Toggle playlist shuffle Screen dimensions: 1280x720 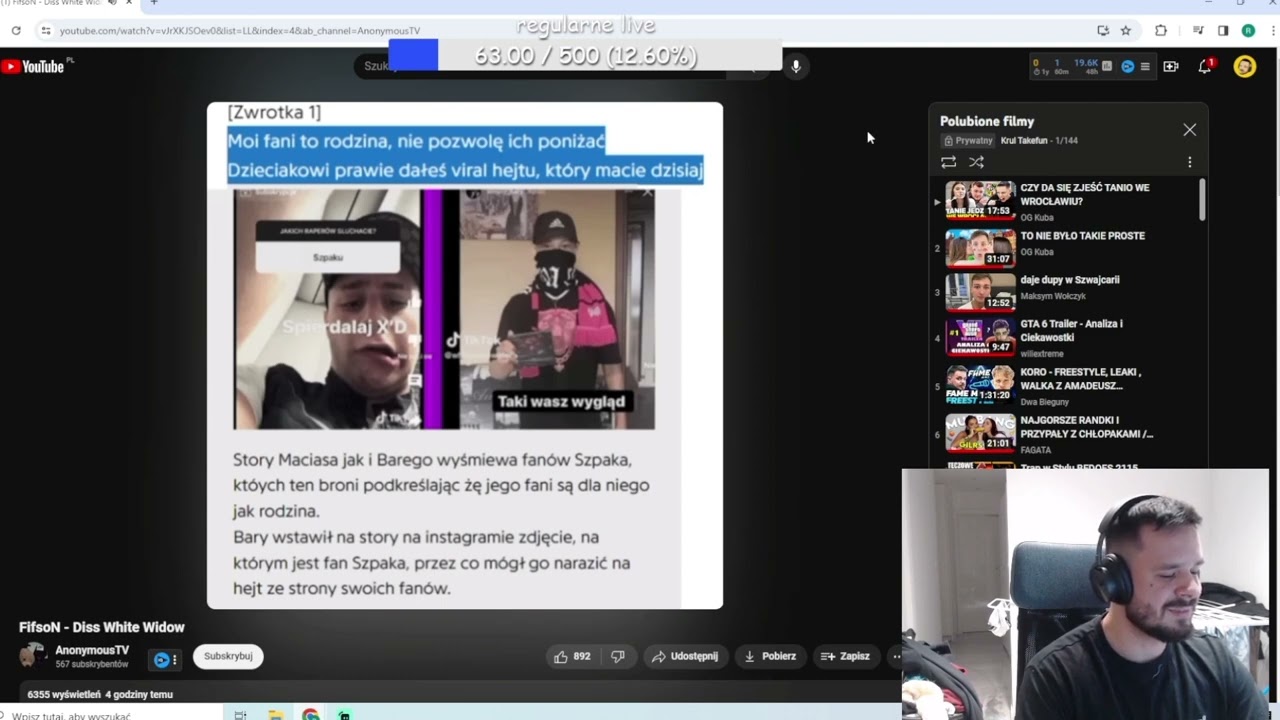tap(977, 162)
